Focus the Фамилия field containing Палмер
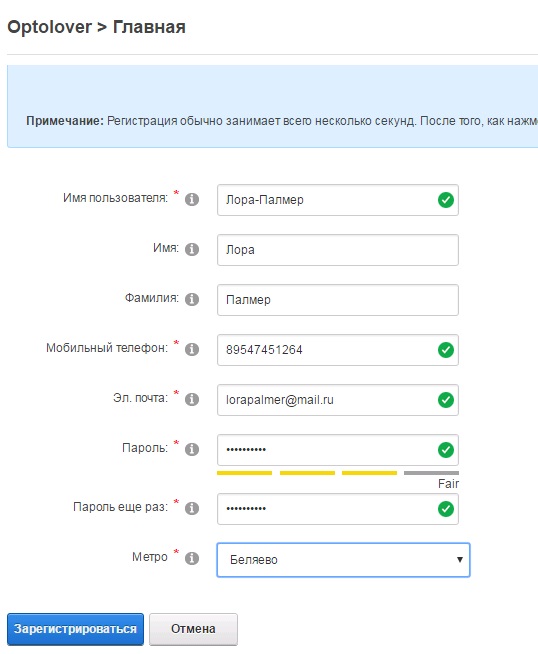 click(x=338, y=300)
